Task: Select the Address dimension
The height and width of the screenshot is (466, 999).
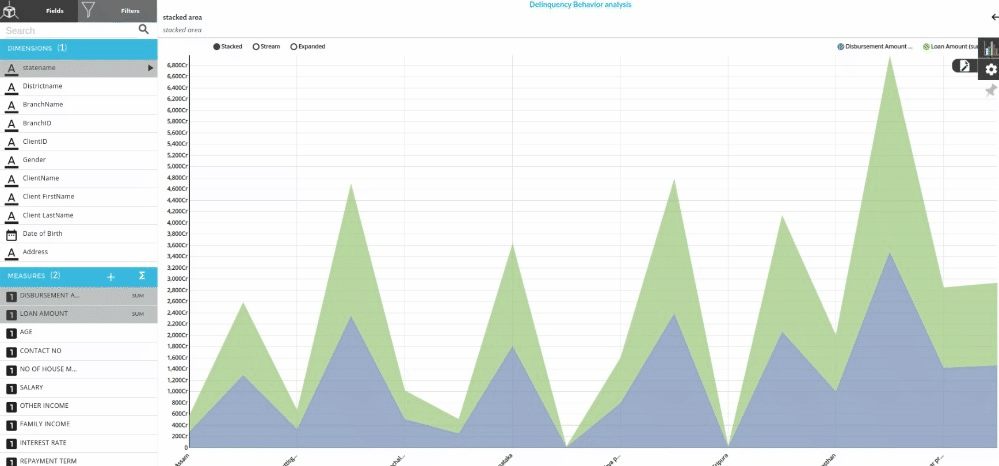Action: click(78, 252)
